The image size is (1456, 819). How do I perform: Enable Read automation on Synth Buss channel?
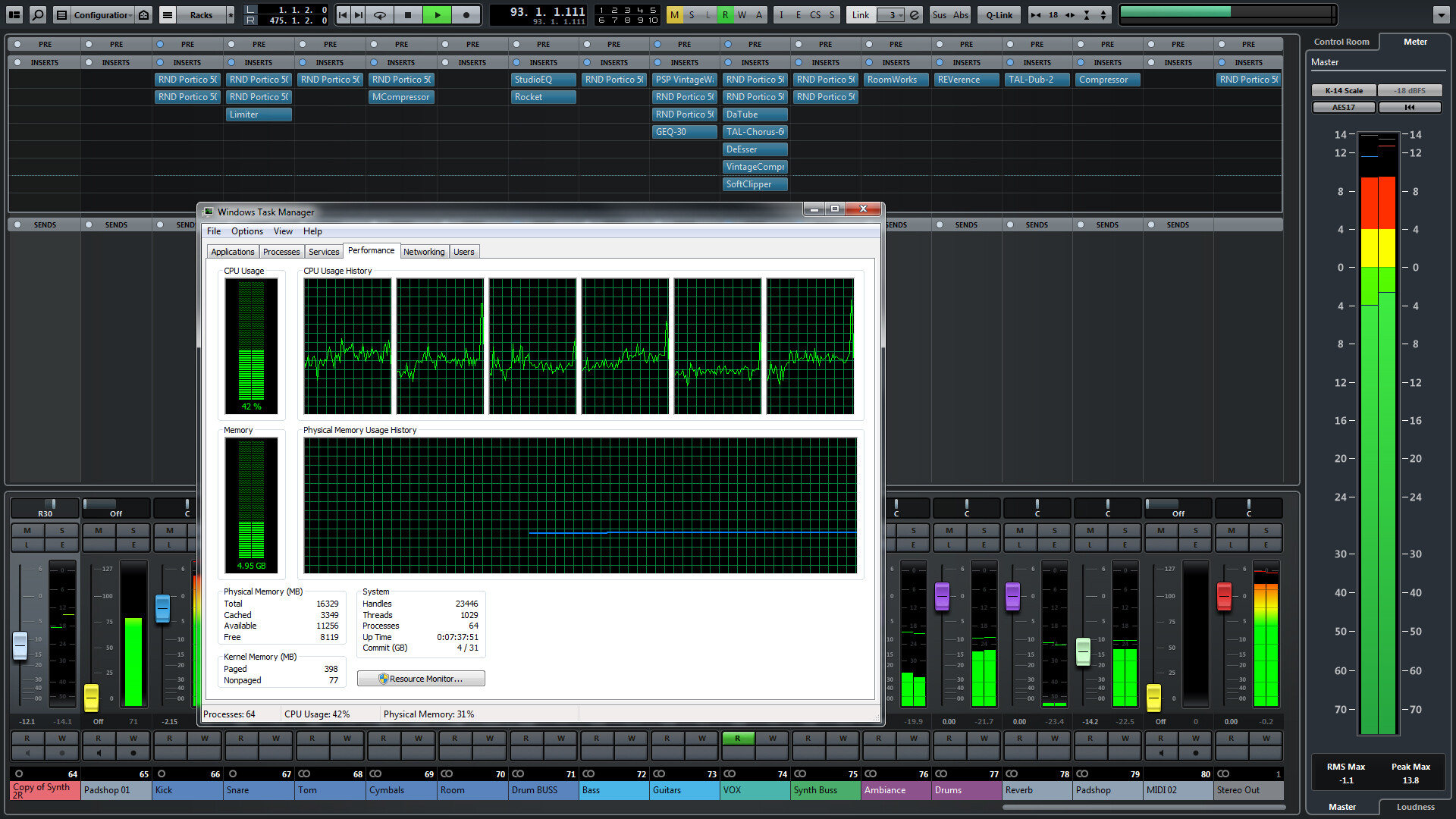[x=808, y=738]
